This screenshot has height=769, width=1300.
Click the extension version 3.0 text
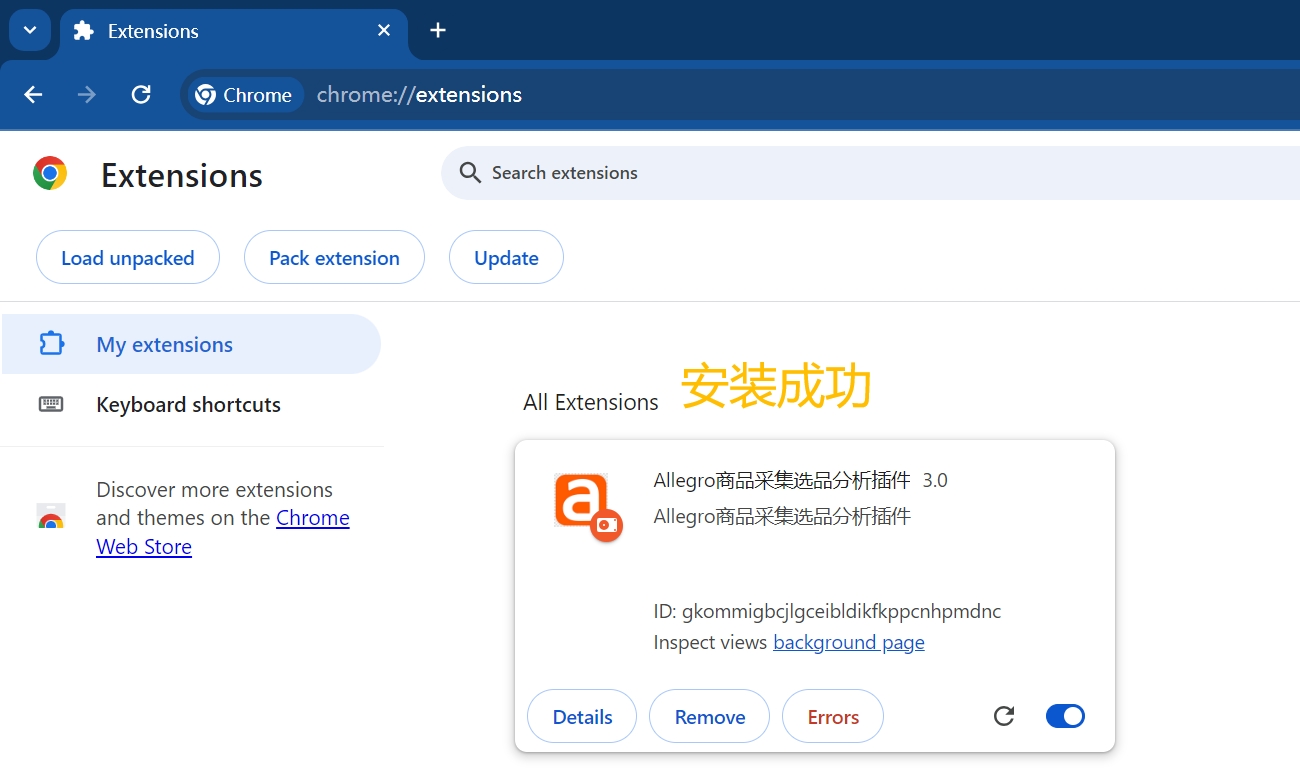point(935,480)
